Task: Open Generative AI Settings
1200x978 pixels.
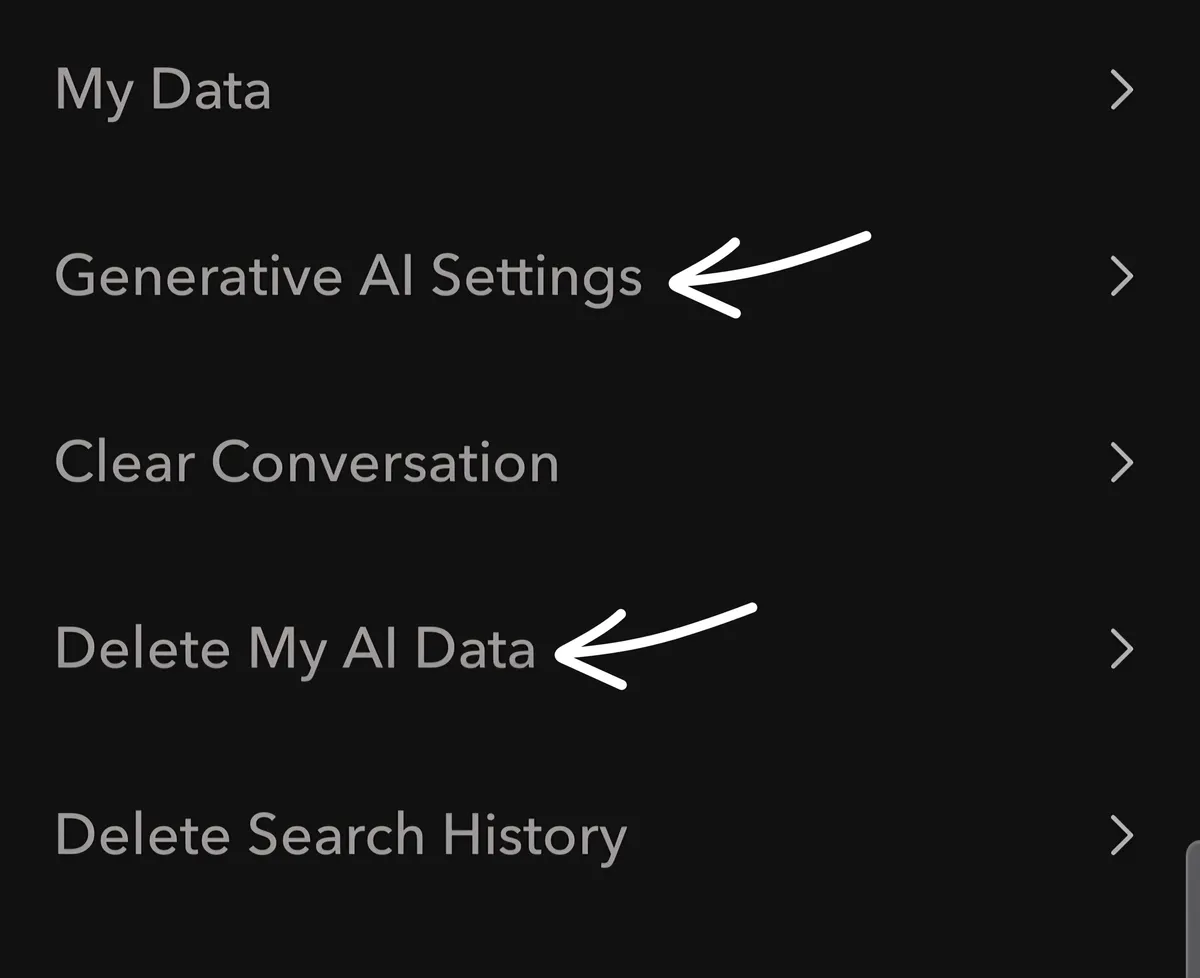Action: 348,276
